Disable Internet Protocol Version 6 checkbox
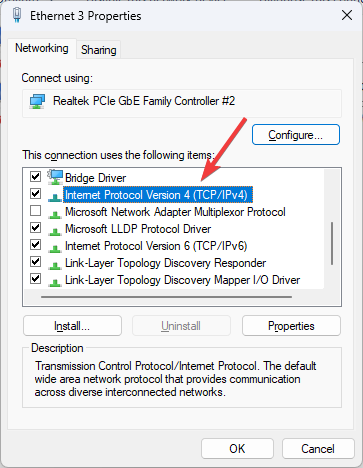 pyautogui.click(x=35, y=245)
